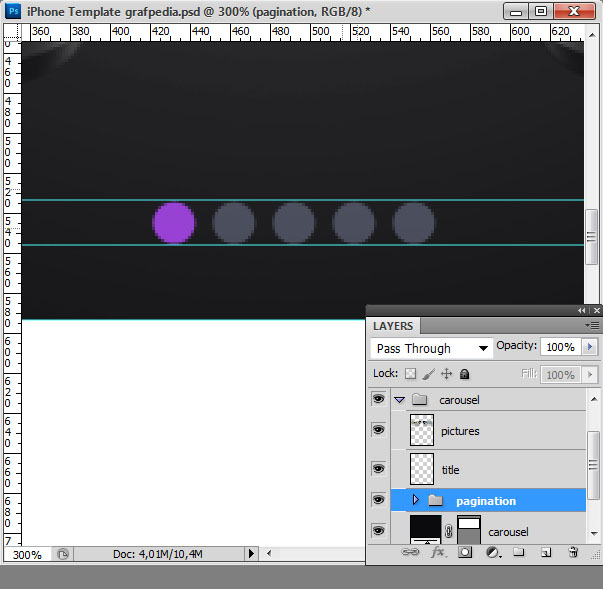This screenshot has height=589, width=603.
Task: Click the carousel vector mask thumbnail
Action: click(469, 530)
